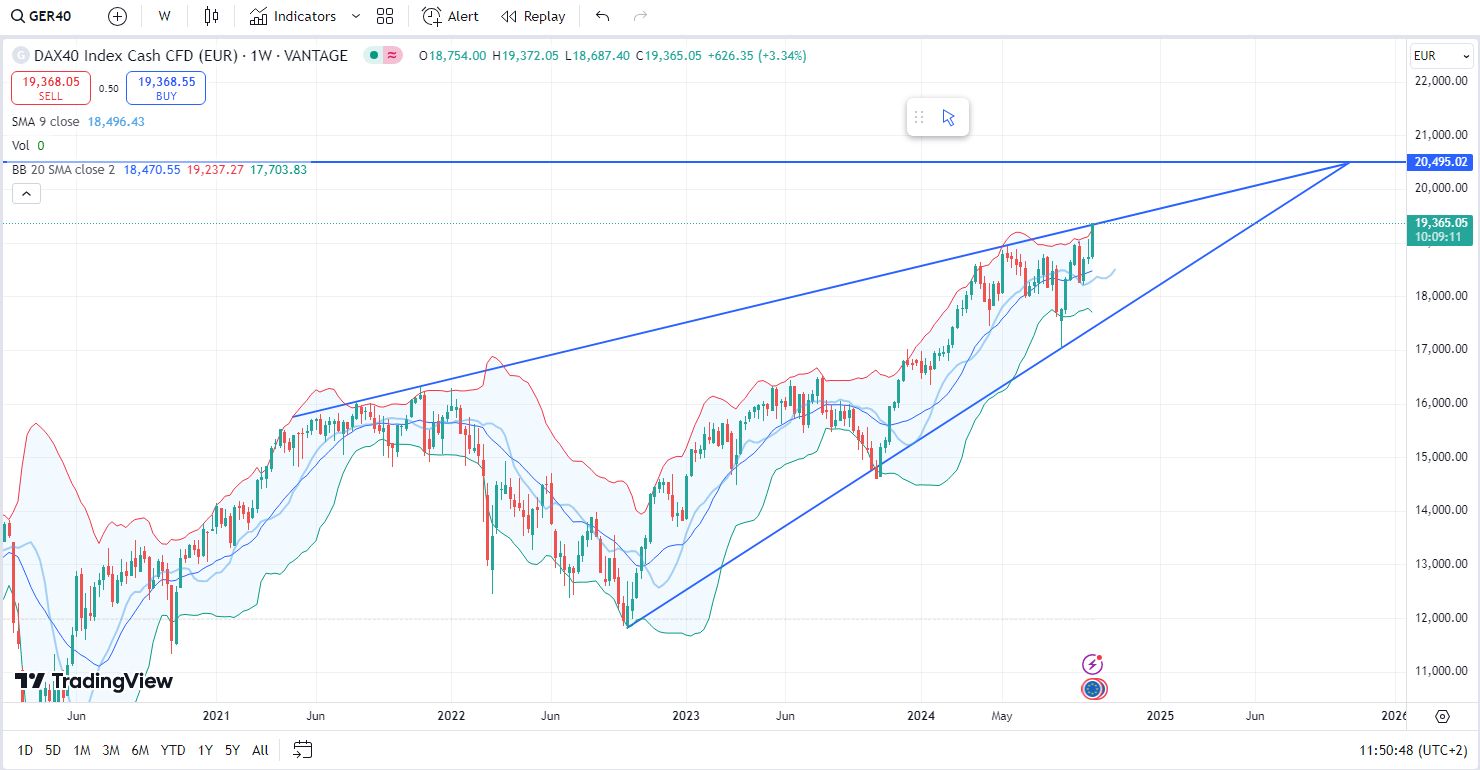
Task: Open chart settings via the gear icon
Action: pyautogui.click(x=1441, y=716)
